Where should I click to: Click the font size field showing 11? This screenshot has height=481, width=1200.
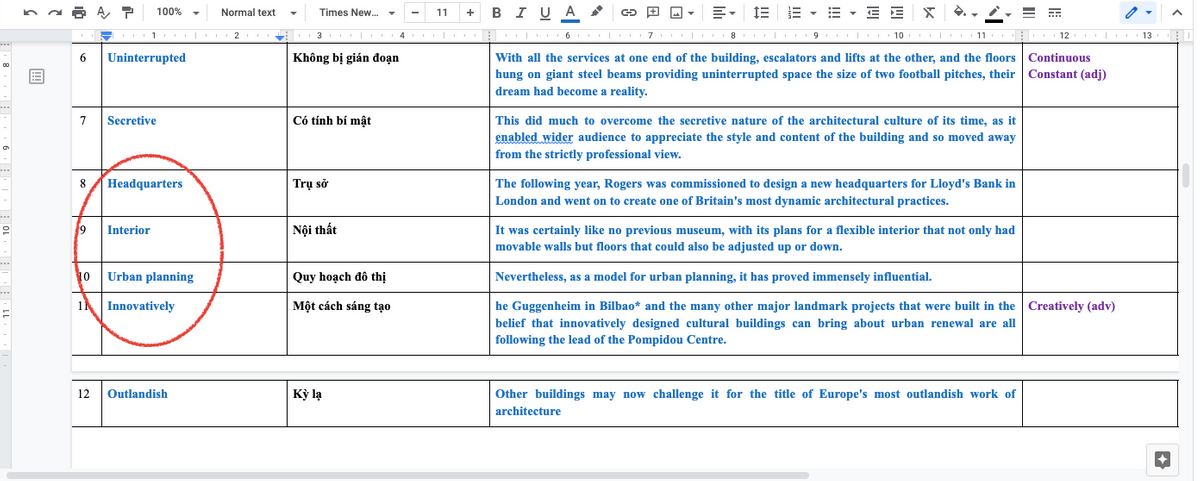point(442,13)
